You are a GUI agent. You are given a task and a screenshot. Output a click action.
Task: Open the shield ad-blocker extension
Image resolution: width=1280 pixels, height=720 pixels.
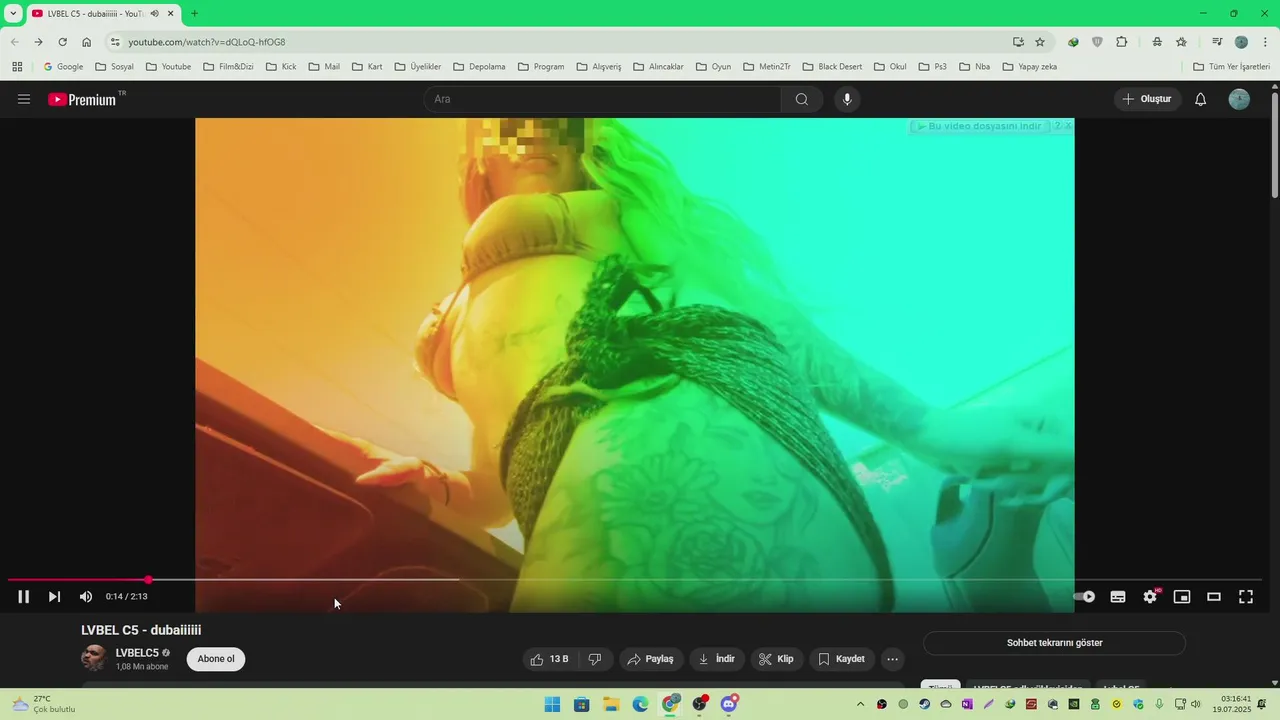1097,42
